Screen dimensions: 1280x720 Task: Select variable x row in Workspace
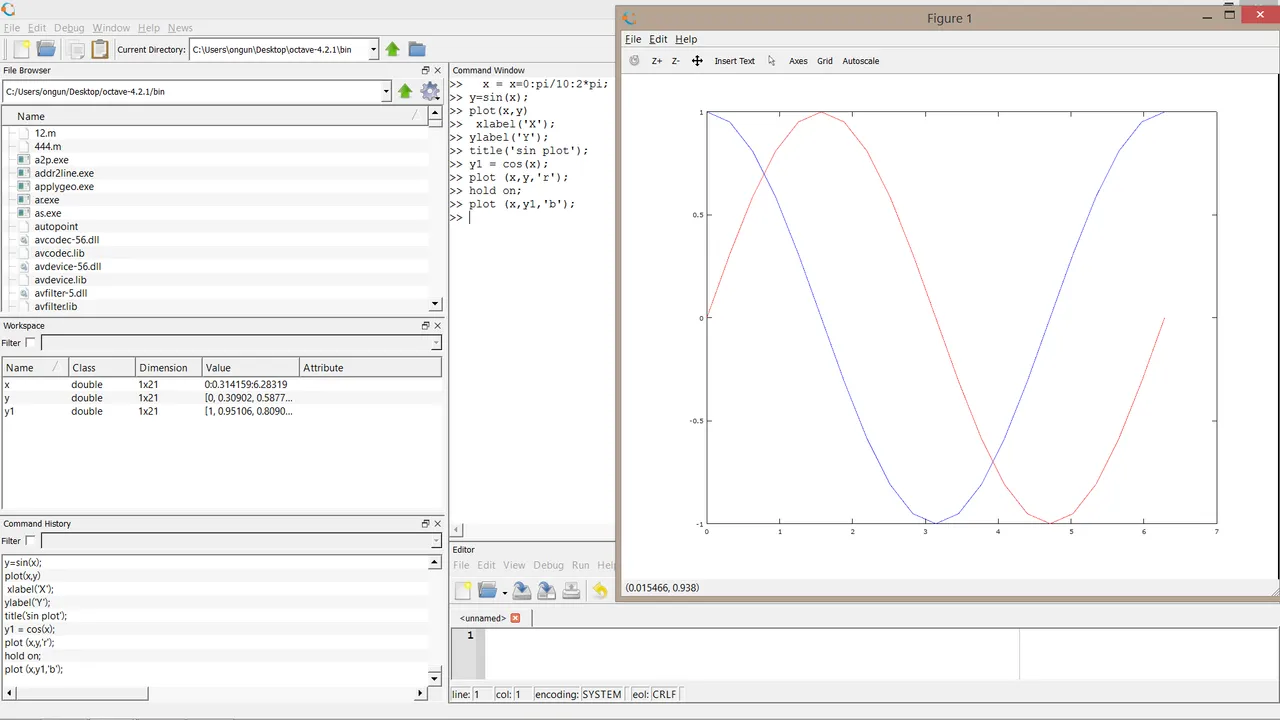point(221,384)
